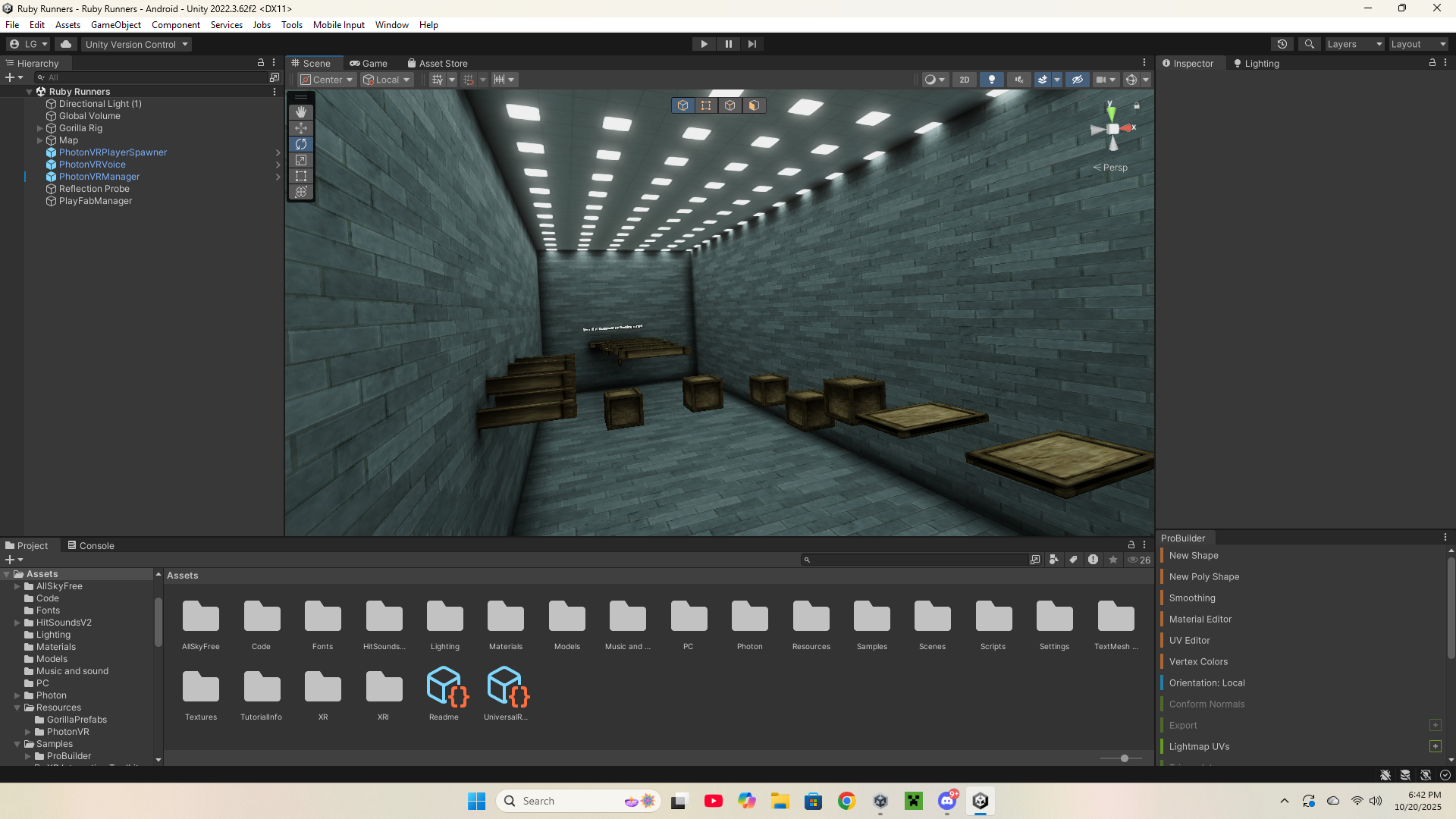
Task: Choose ProBuilder Face selection mode
Action: point(754,105)
